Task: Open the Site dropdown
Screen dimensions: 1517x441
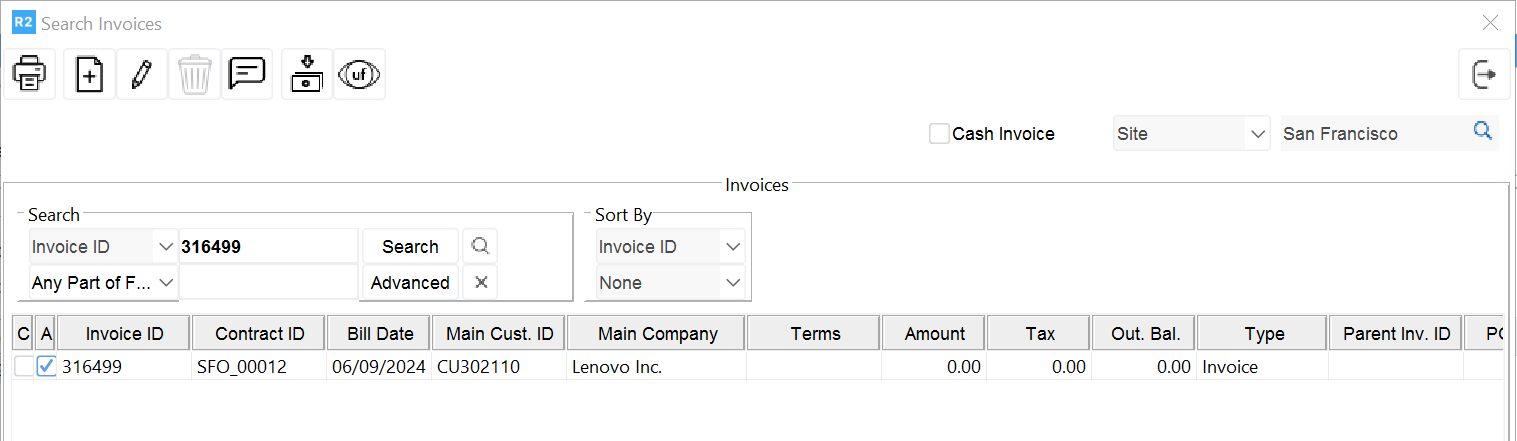Action: [x=1191, y=134]
